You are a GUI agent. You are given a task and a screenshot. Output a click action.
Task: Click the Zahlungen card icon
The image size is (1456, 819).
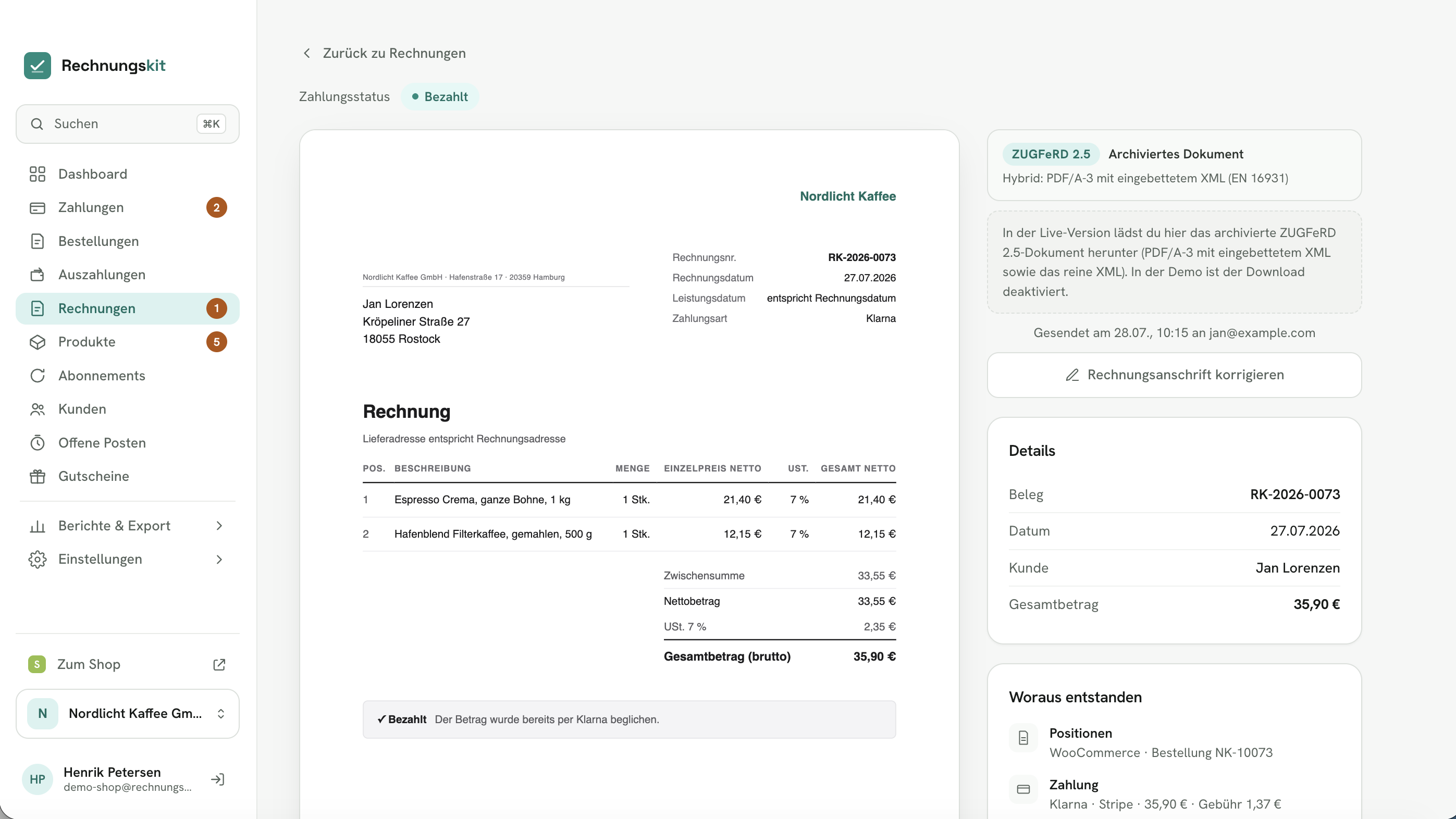[38, 208]
